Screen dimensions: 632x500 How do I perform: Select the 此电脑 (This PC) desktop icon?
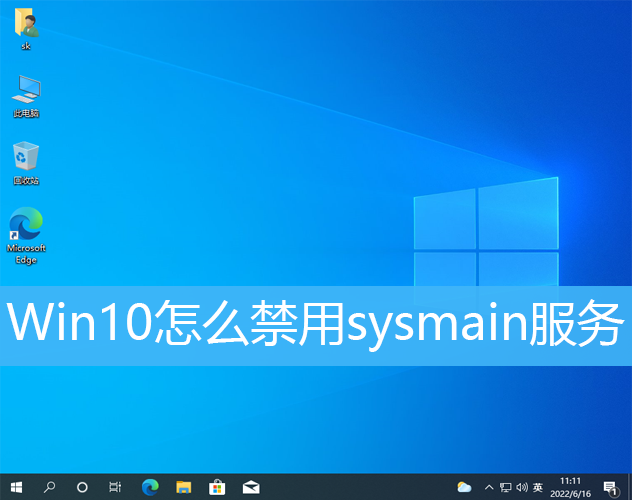[x=26, y=95]
